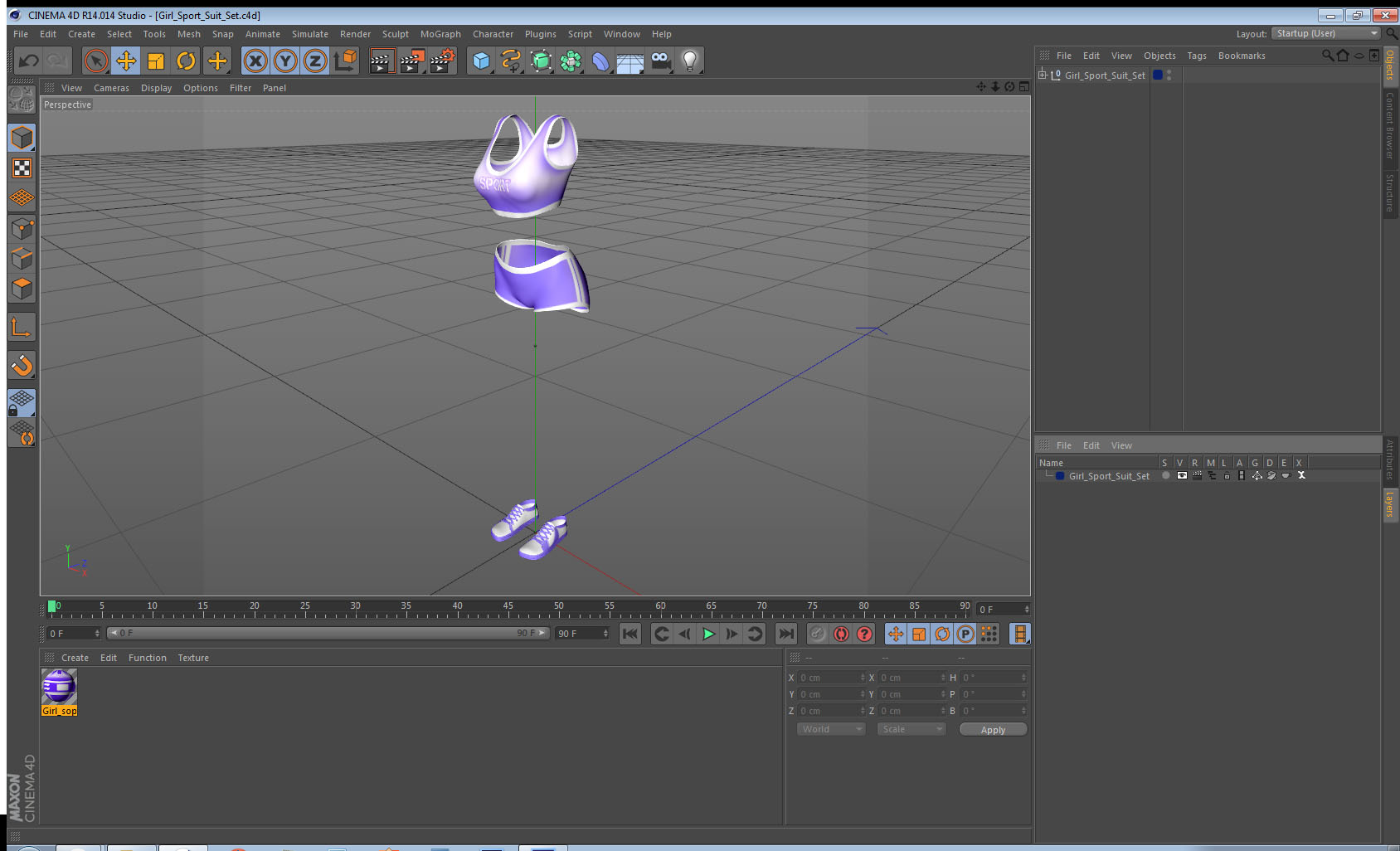Click the preview range slider bar
The image size is (1400, 851).
coord(328,633)
